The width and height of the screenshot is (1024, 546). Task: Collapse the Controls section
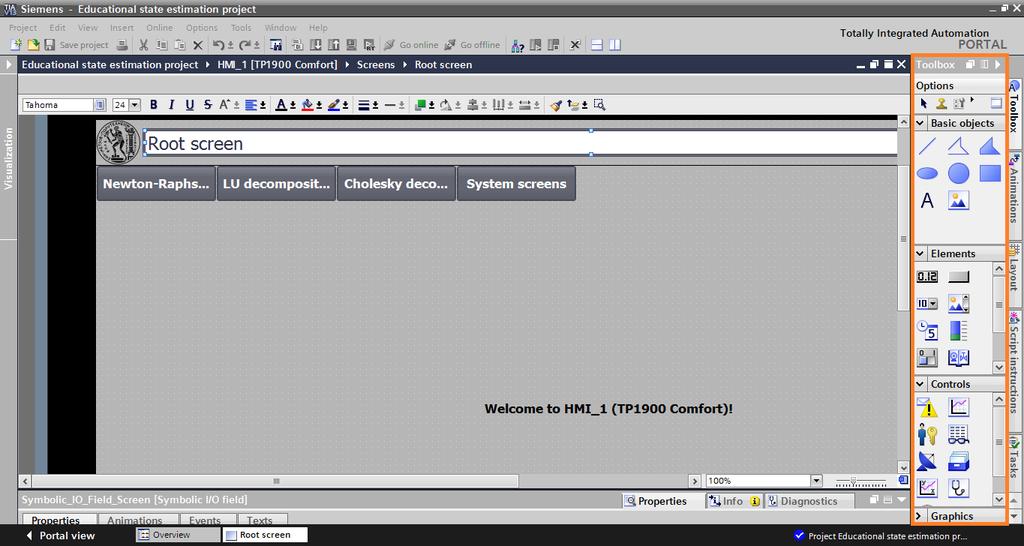tap(920, 384)
